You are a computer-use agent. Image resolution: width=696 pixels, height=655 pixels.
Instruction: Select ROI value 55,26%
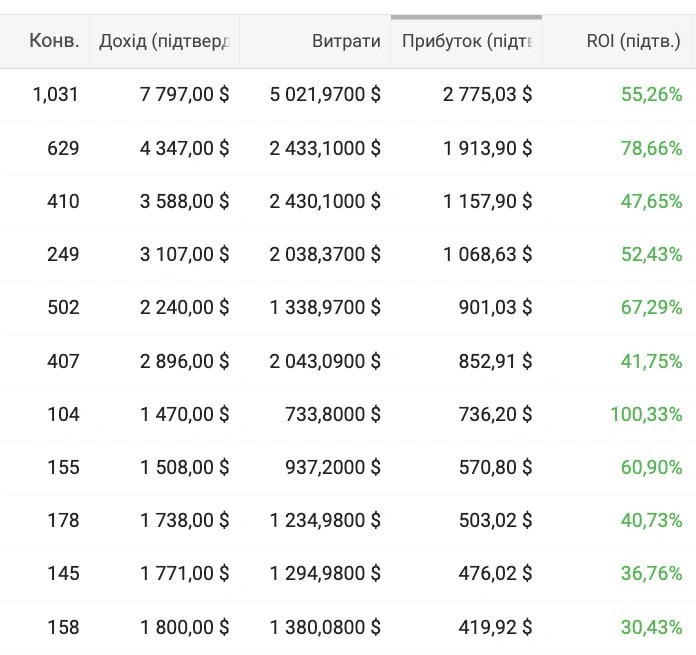pos(652,95)
